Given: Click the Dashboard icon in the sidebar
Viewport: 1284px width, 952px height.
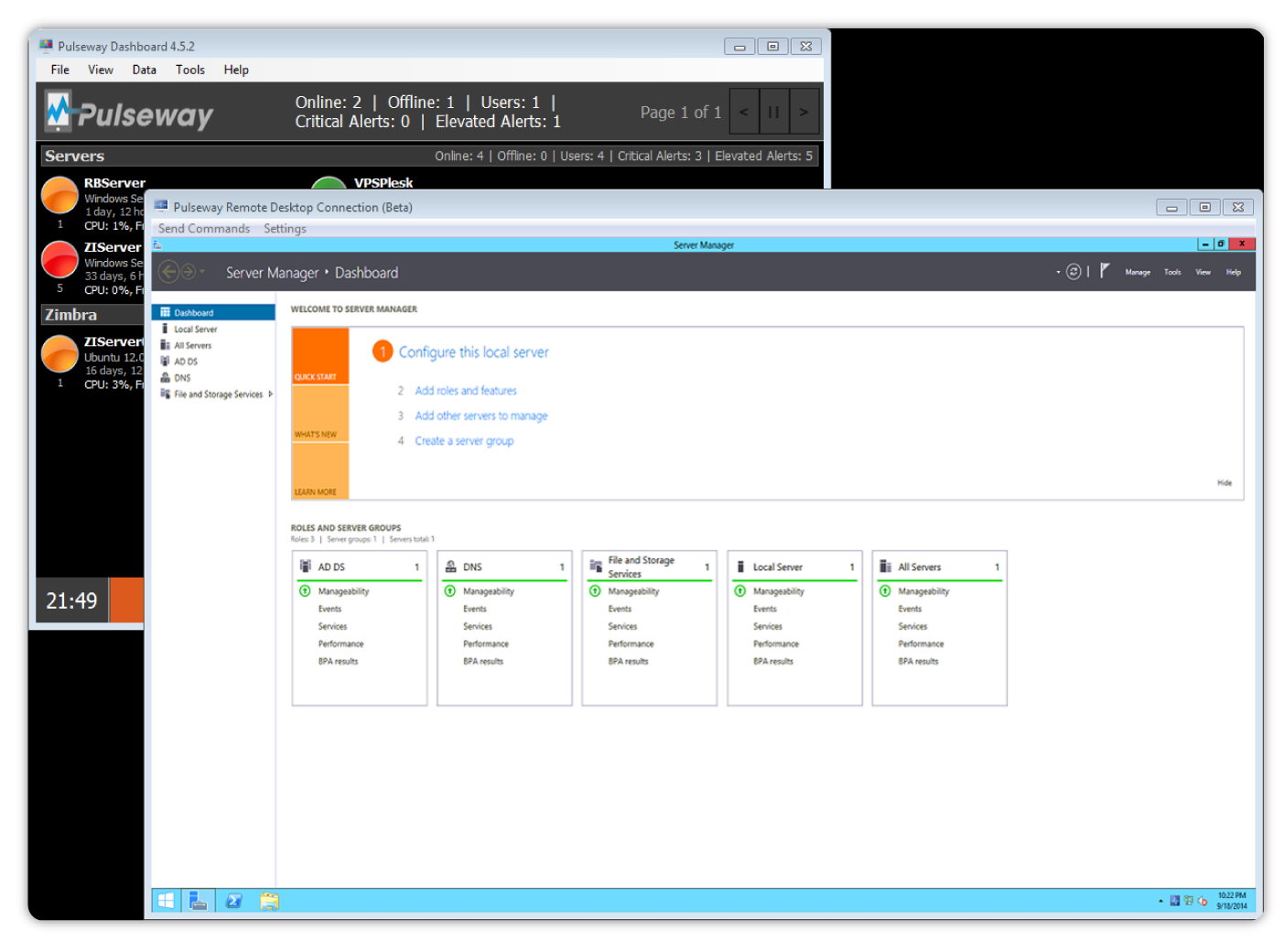Looking at the screenshot, I should [x=165, y=312].
